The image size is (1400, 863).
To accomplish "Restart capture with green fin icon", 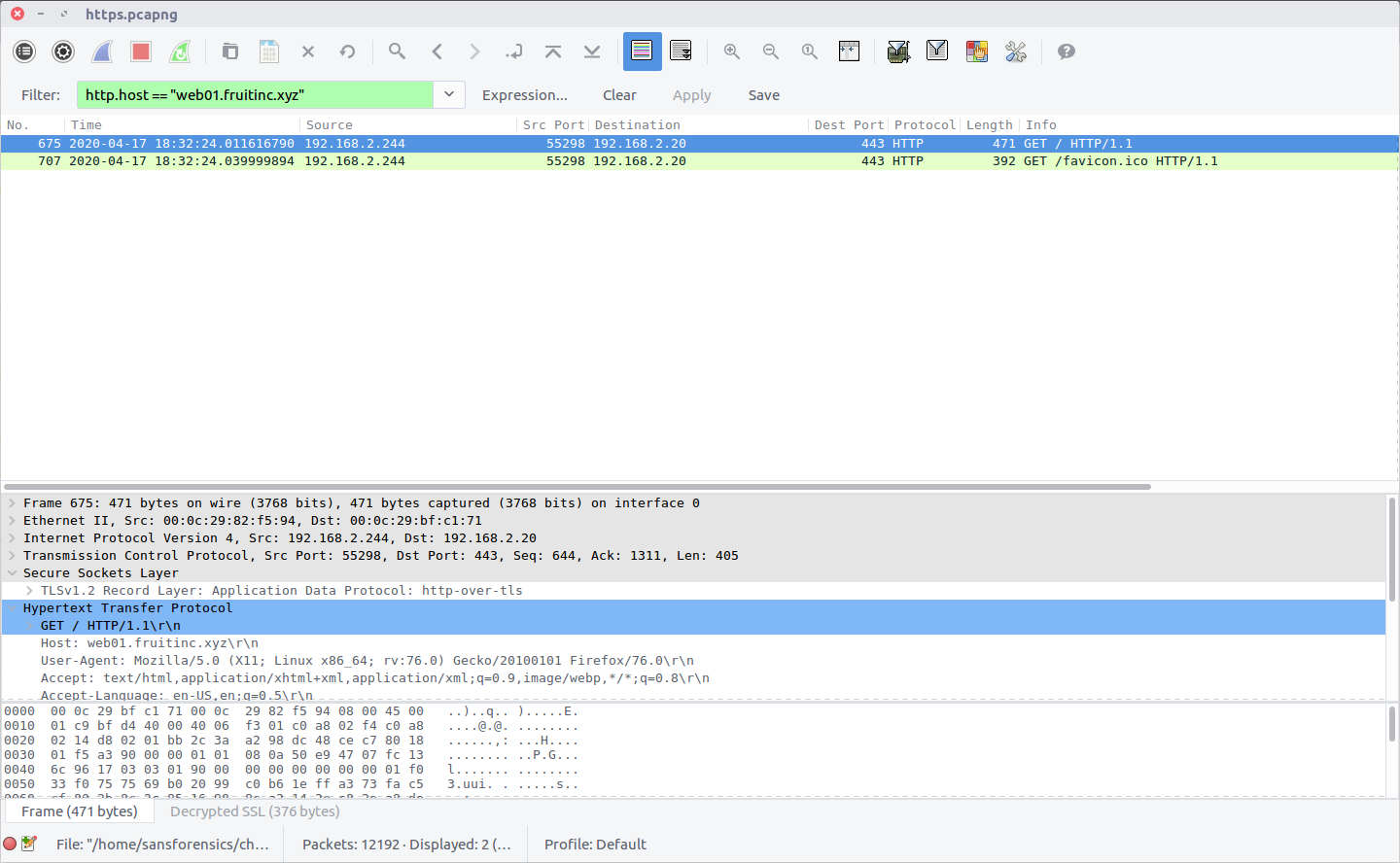I will 180,52.
